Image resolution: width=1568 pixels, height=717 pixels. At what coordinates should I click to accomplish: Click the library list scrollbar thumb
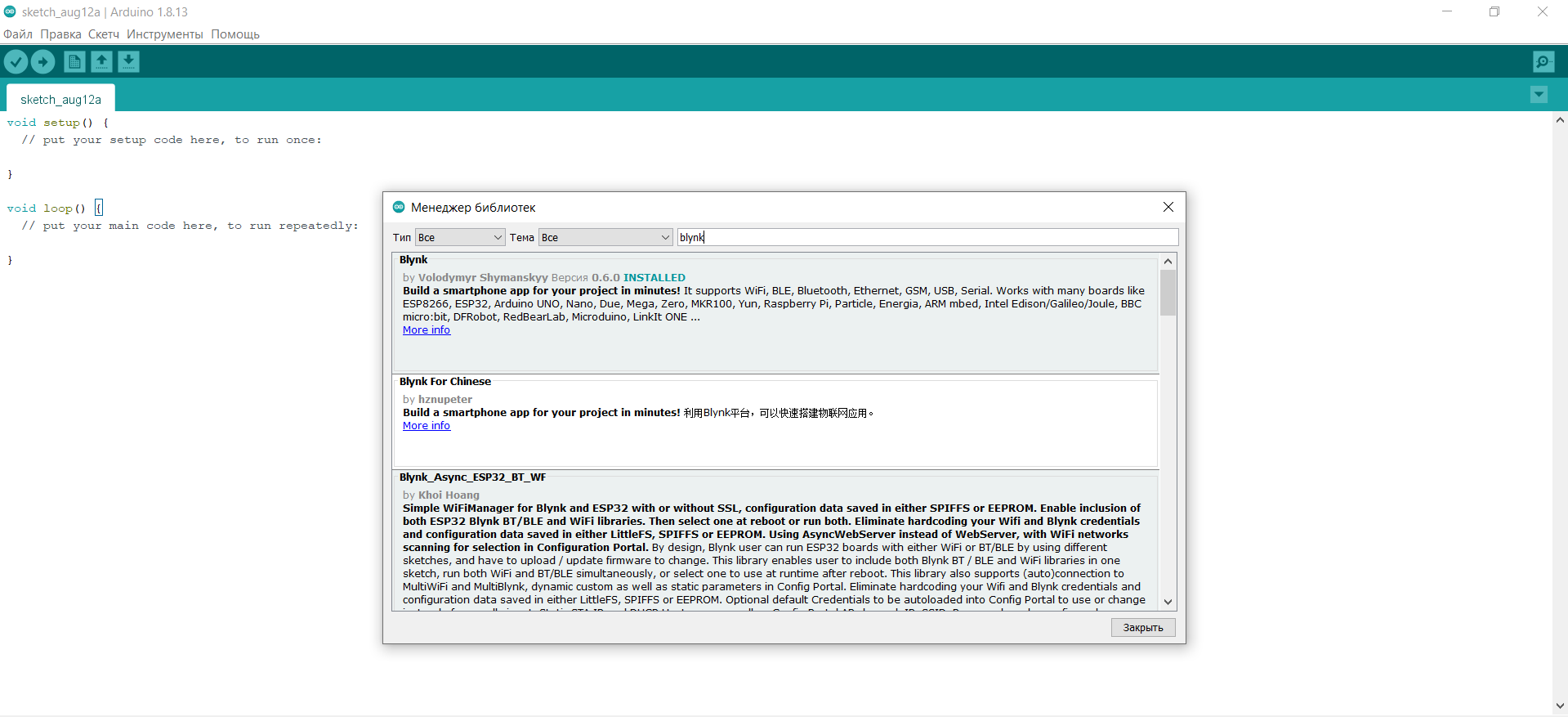pos(1168,293)
